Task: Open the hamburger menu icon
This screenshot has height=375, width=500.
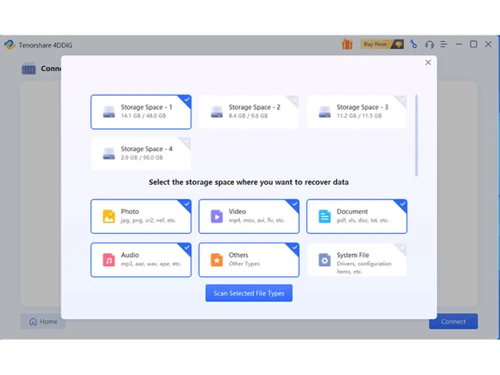Action: point(444,44)
